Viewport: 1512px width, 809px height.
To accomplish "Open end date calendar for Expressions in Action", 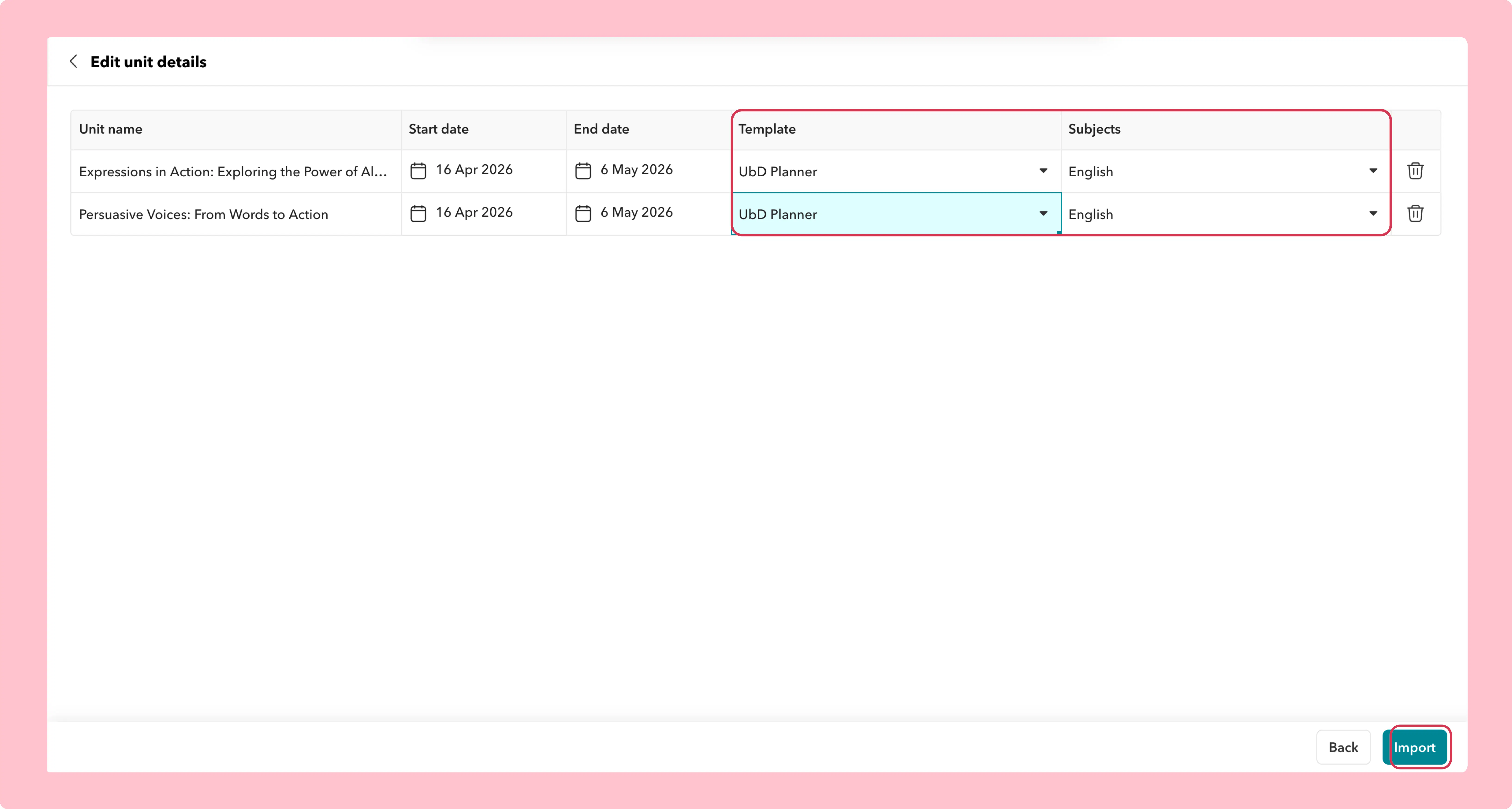I will point(583,171).
